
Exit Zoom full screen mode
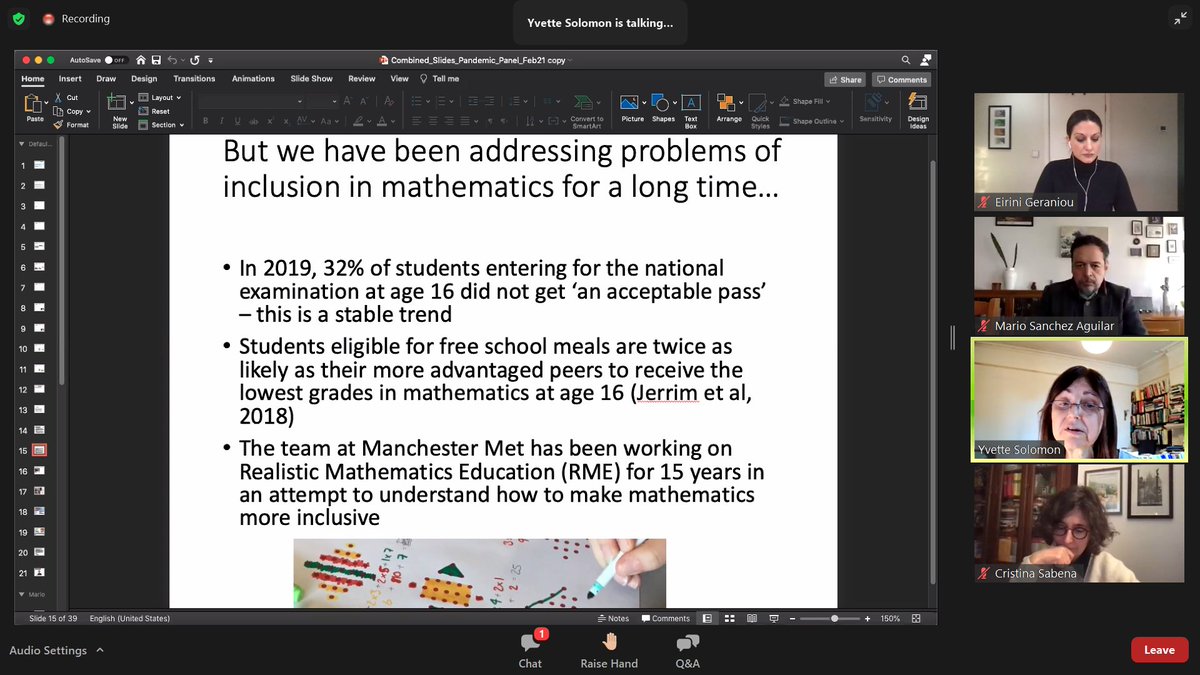coord(1181,18)
